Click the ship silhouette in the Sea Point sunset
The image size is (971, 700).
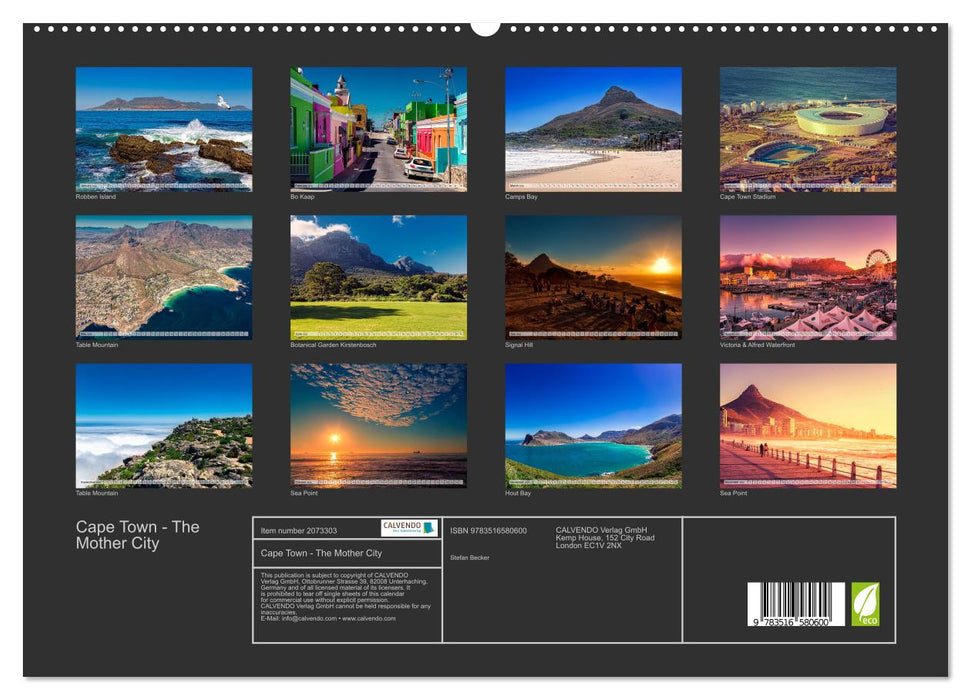coord(417,452)
